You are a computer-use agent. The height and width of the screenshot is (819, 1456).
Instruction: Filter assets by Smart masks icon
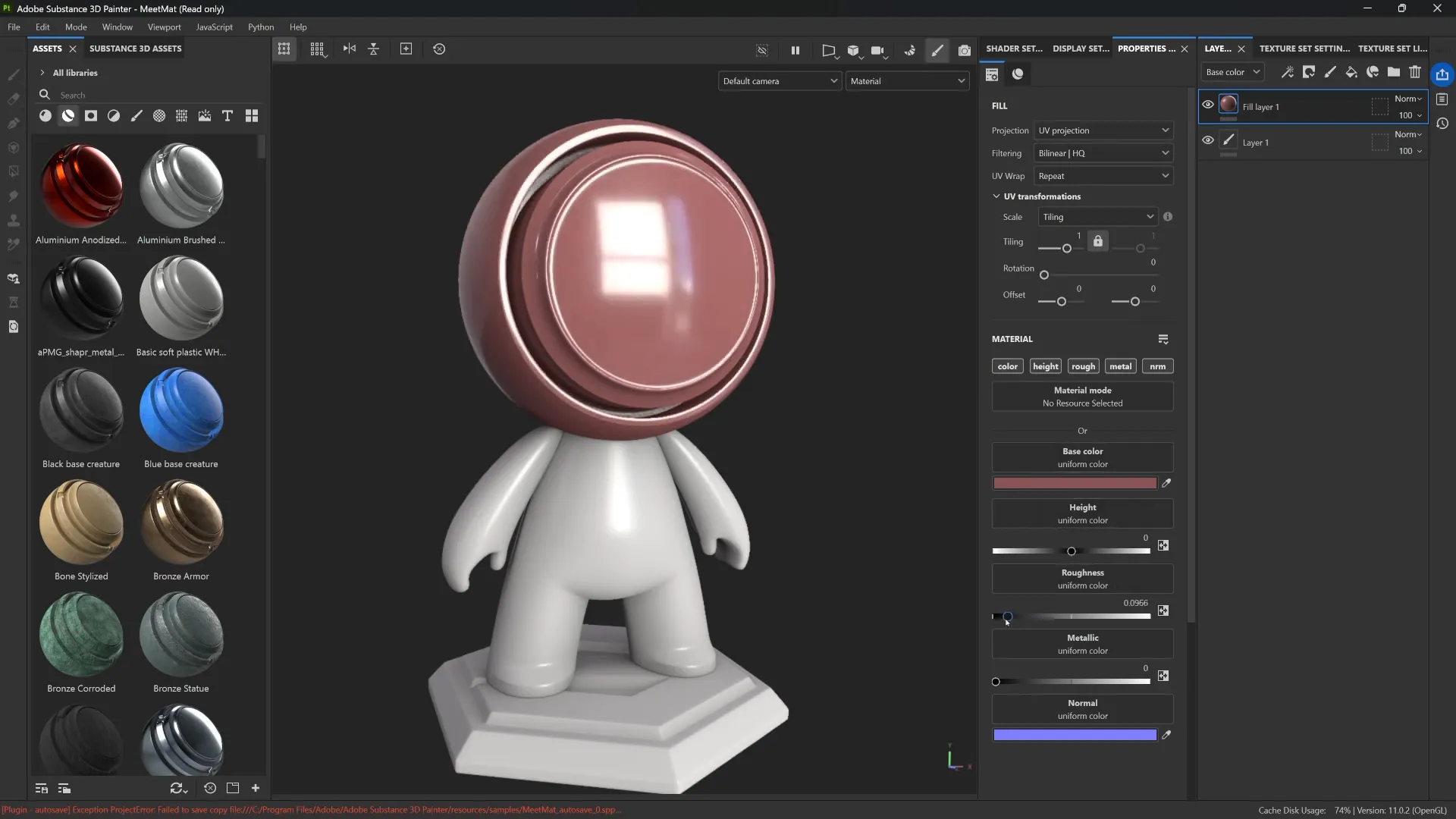pyautogui.click(x=91, y=116)
